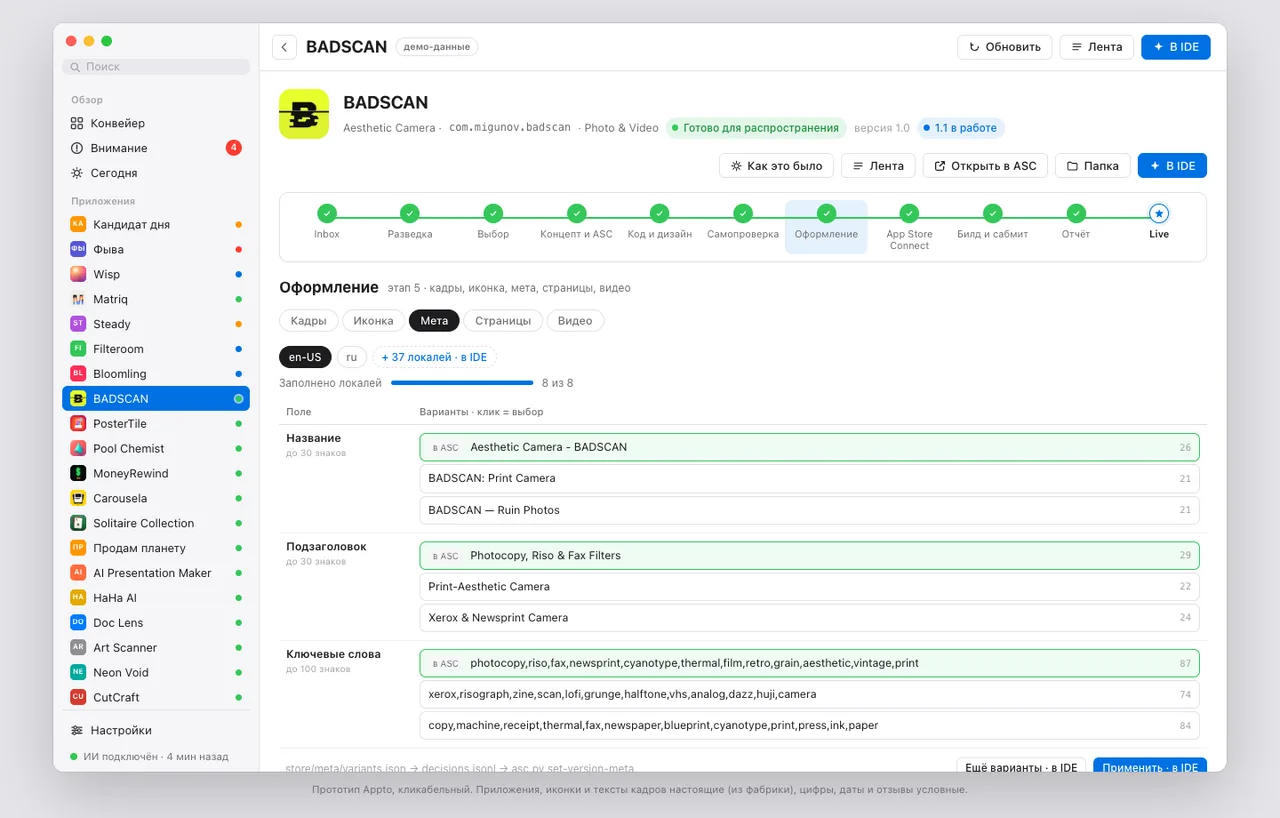Open Внимание with 4 alerts
This screenshot has width=1280, height=818.
coord(156,148)
